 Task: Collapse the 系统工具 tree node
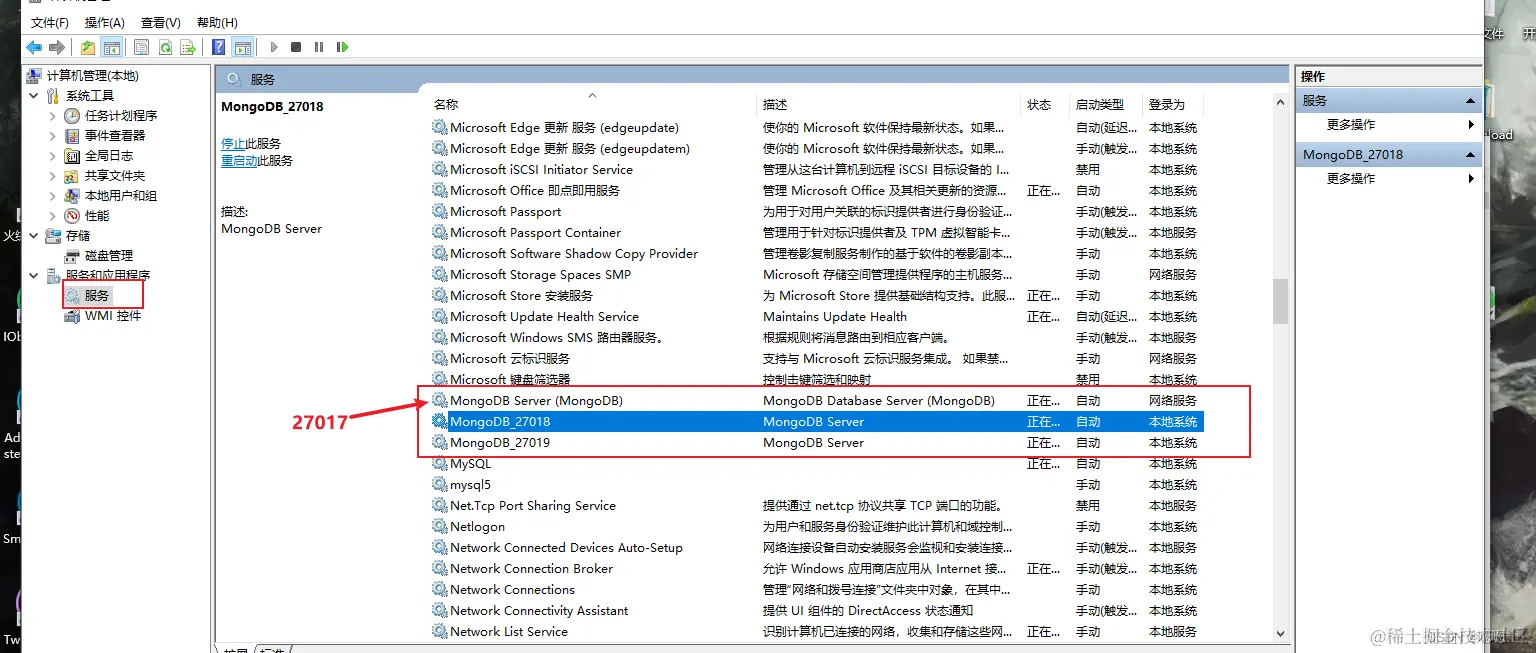click(34, 96)
